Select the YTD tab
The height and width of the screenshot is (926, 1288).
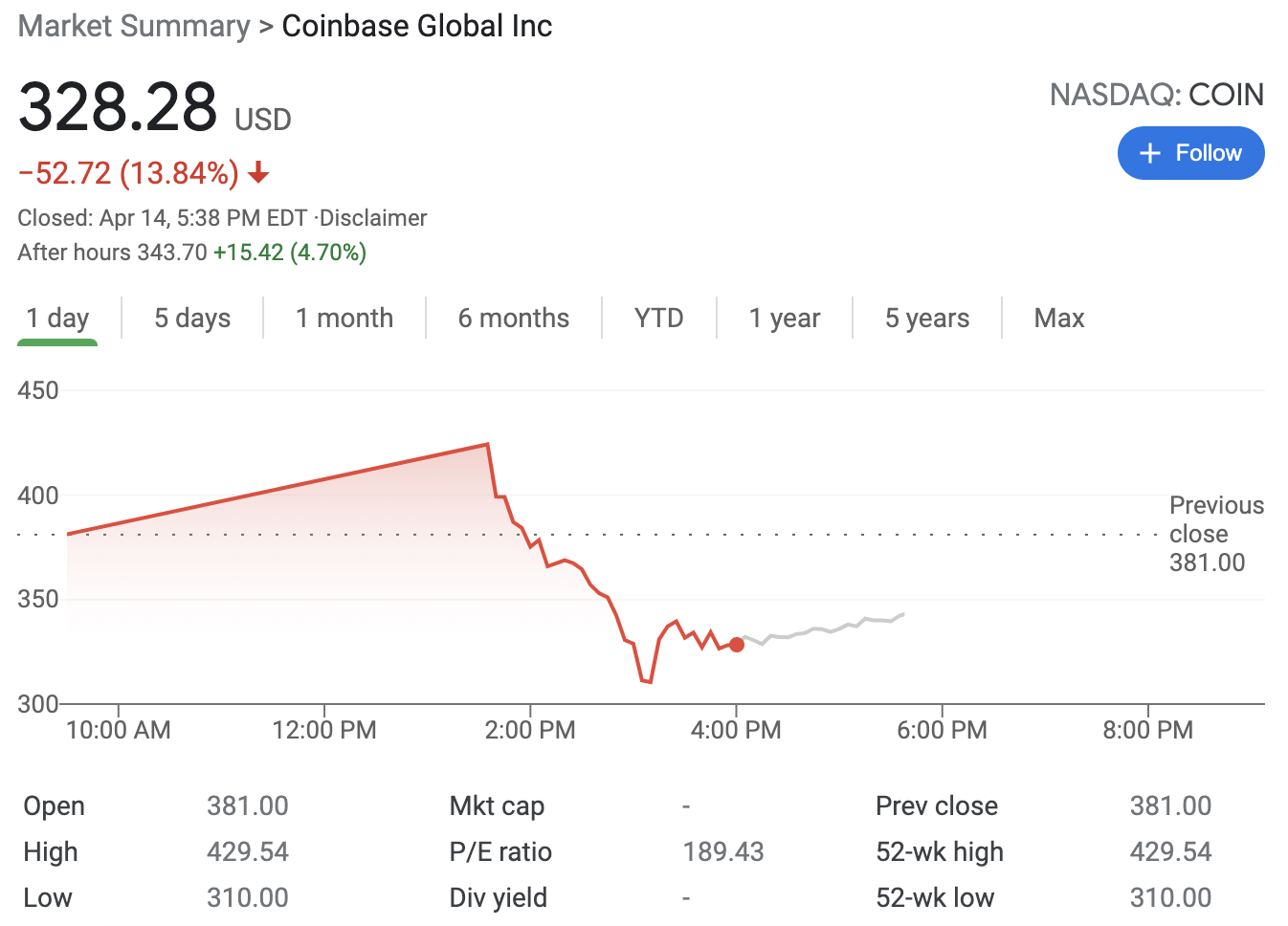[x=658, y=318]
